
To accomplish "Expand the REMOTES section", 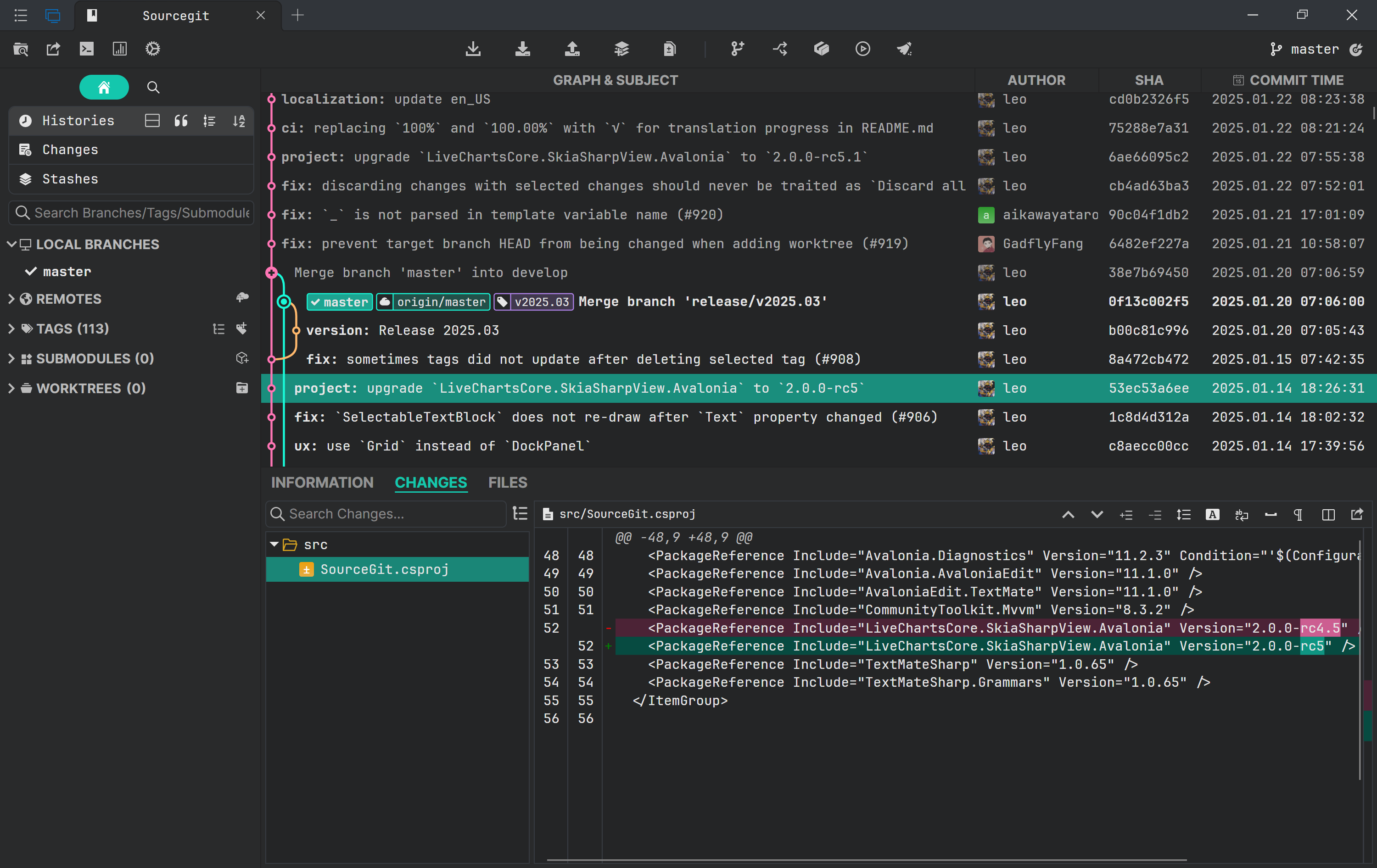I will (11, 299).
